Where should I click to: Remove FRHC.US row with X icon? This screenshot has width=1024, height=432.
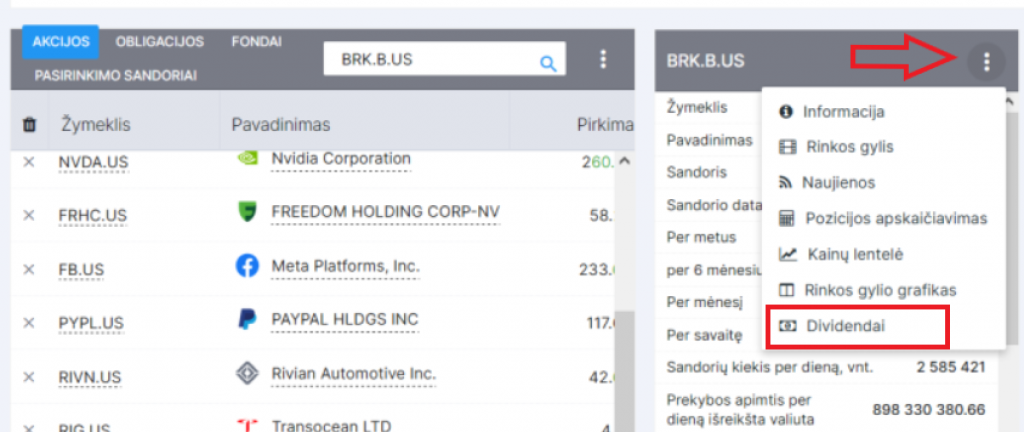click(29, 215)
